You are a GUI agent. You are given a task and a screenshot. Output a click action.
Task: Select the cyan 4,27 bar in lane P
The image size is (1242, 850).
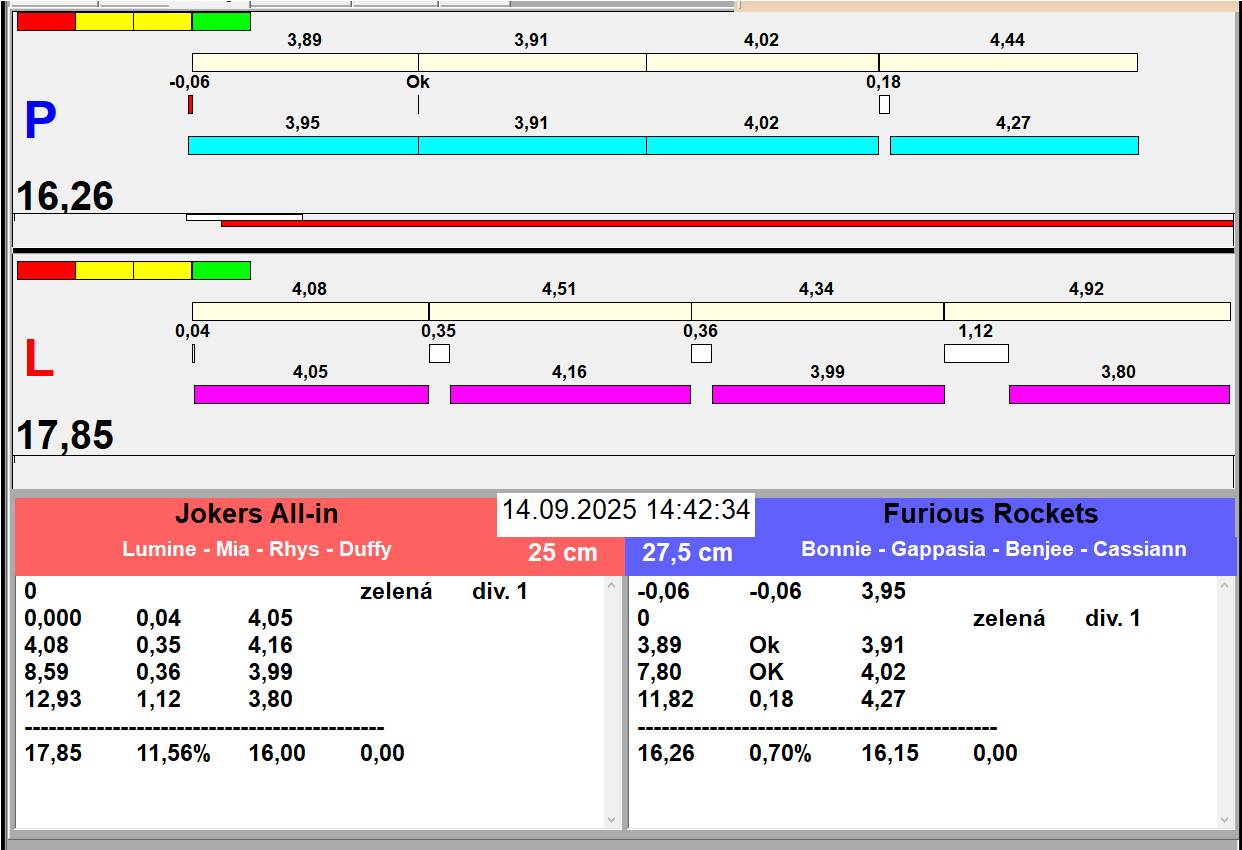click(1014, 145)
